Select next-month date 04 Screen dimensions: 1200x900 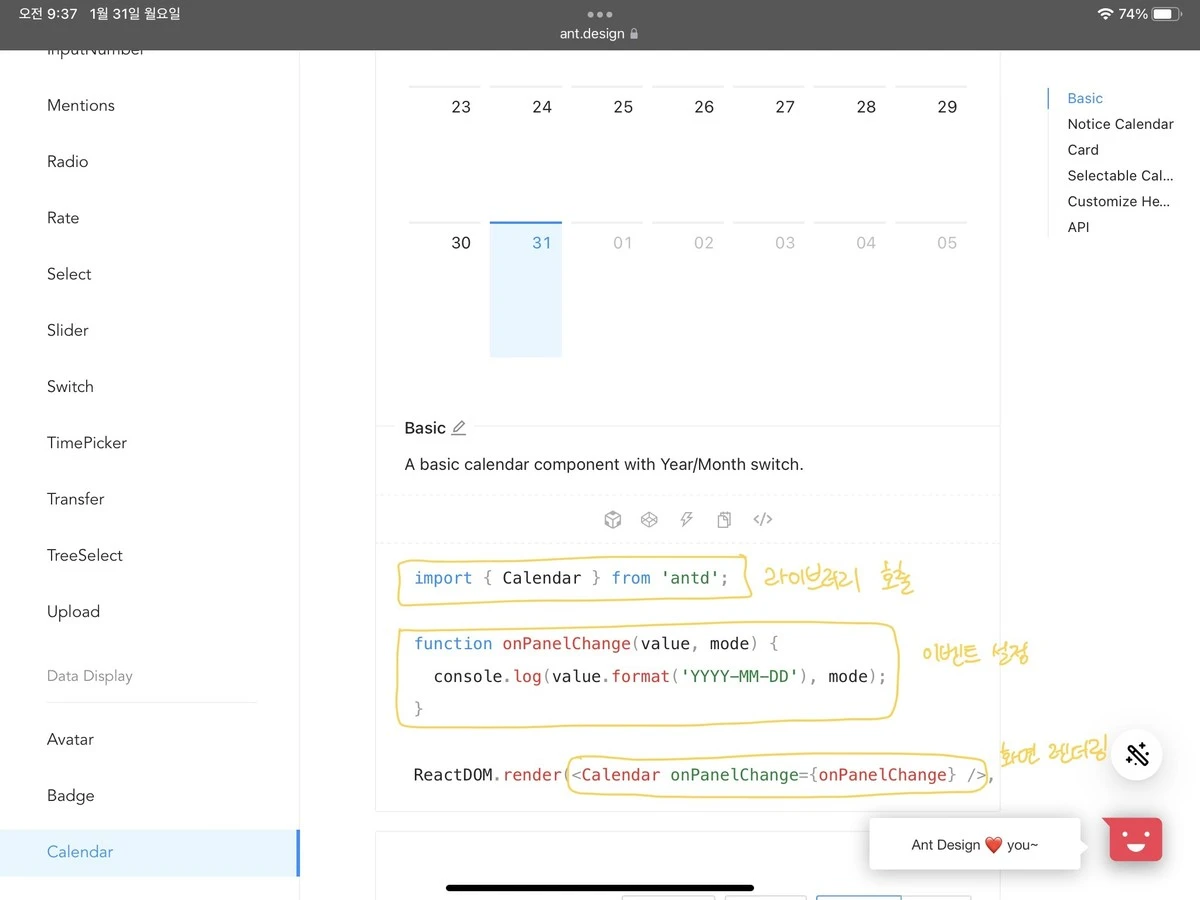tap(849, 289)
